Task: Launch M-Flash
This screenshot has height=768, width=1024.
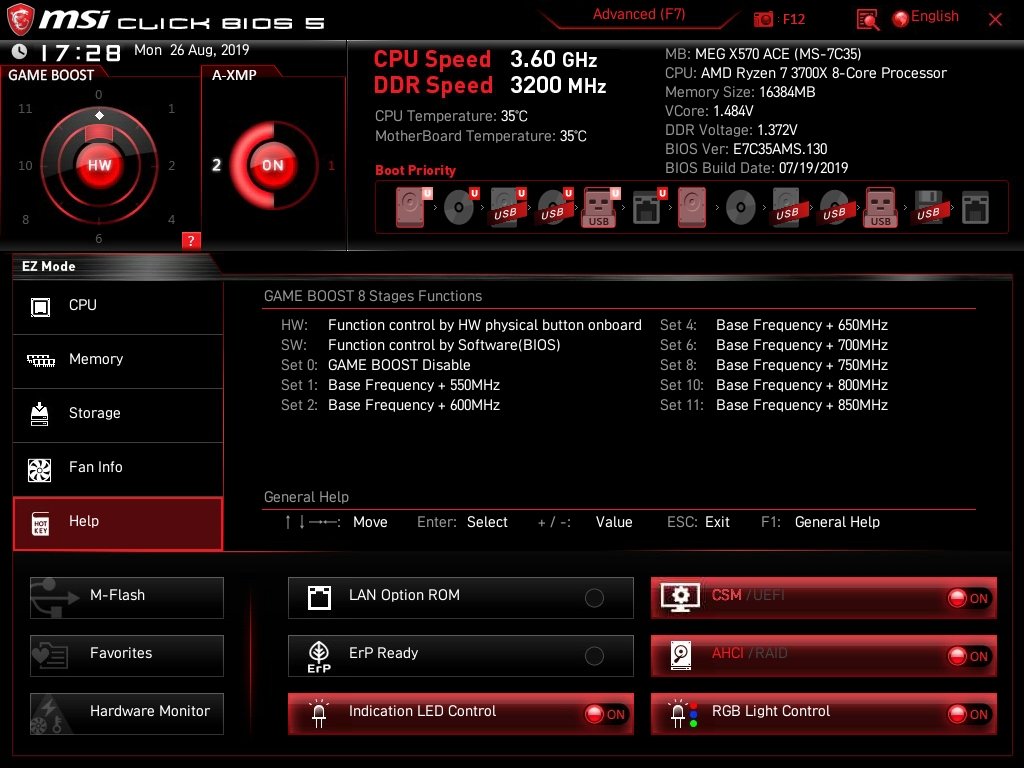Action: tap(127, 597)
